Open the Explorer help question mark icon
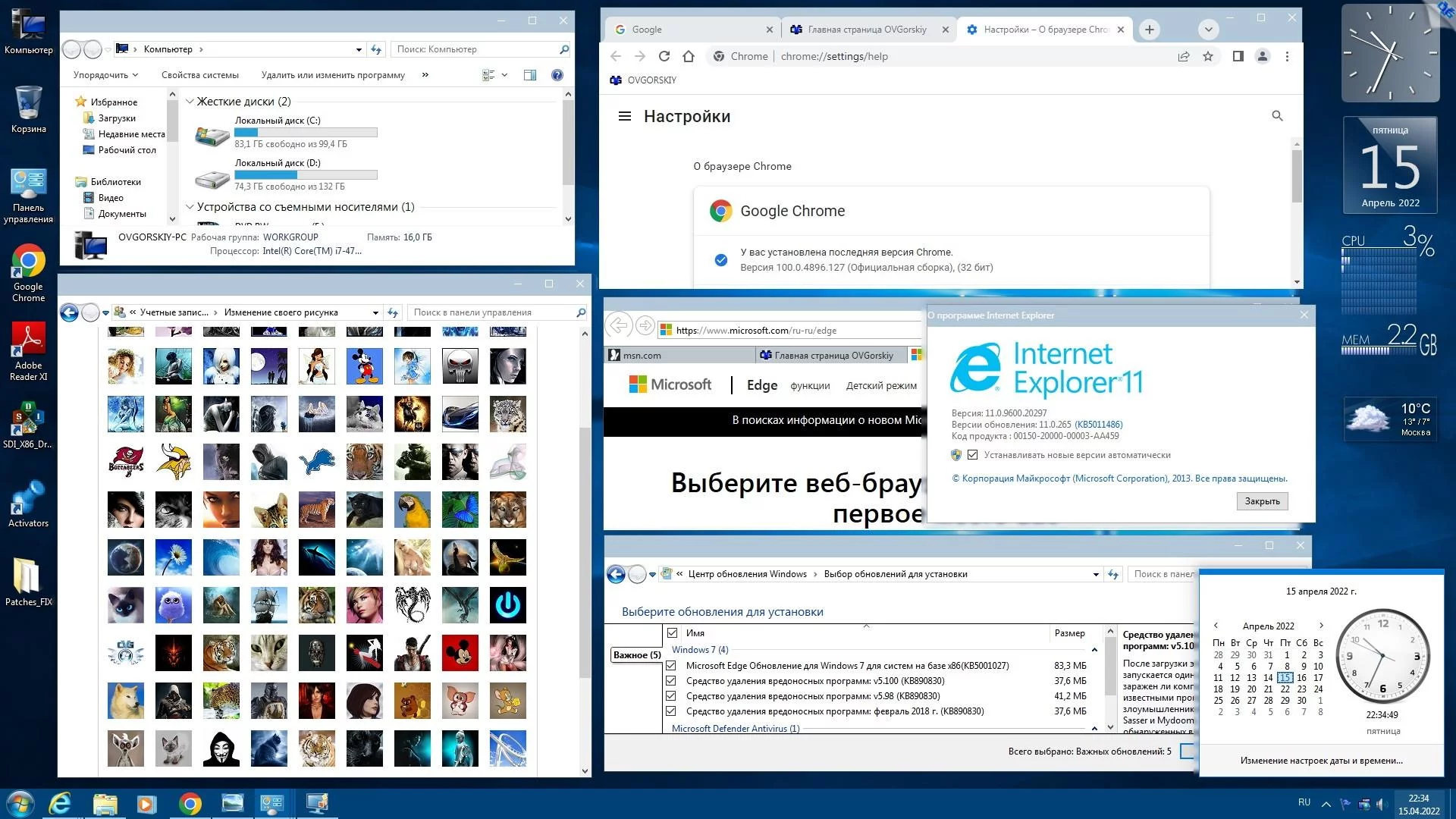The image size is (1456, 819). [x=557, y=75]
